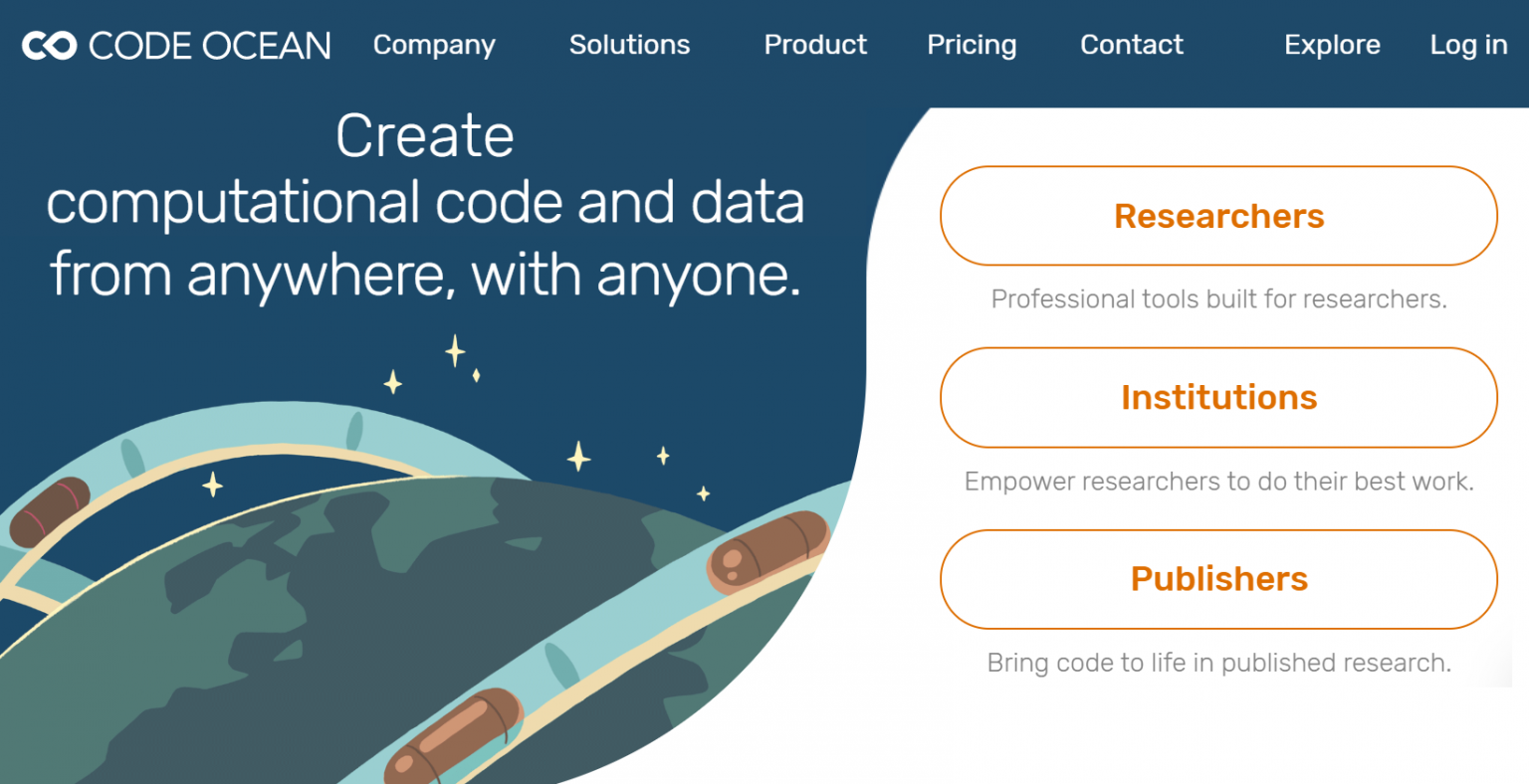This screenshot has width=1529, height=784.
Task: Select the Publishers button
Action: click(x=1218, y=579)
